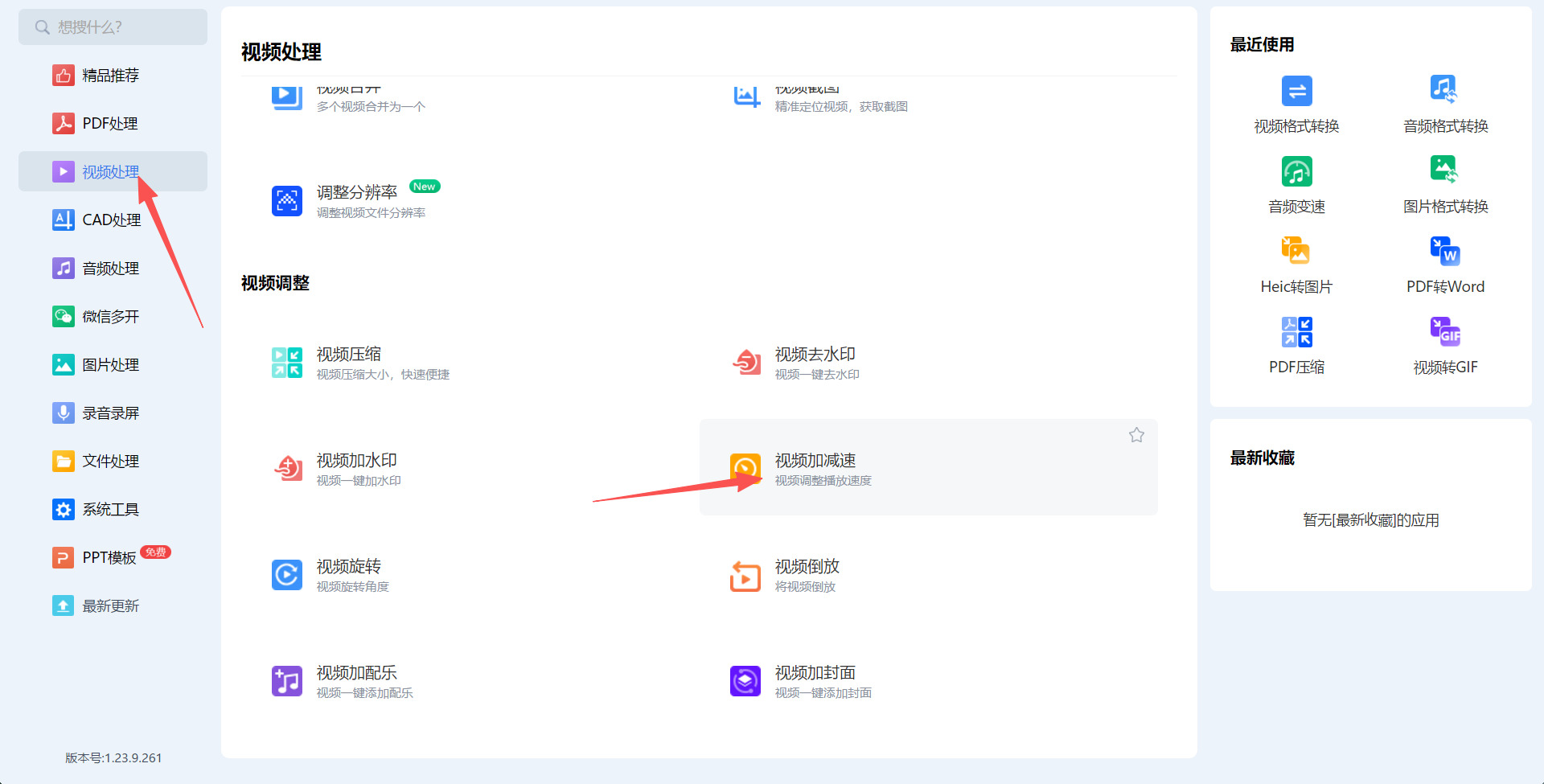
Task: Select 精品推荐 in the sidebar
Action: (x=113, y=76)
